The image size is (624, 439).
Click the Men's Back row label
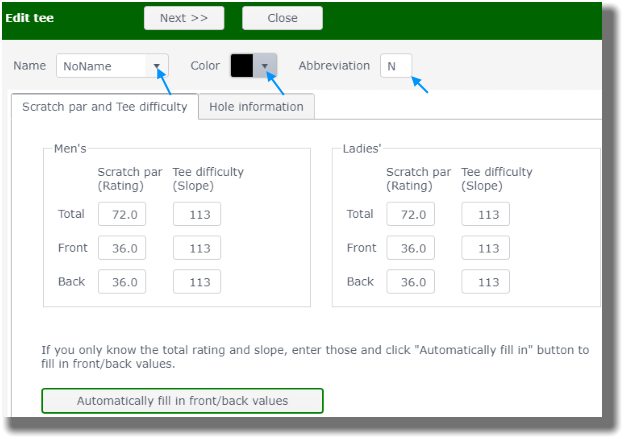click(x=72, y=282)
